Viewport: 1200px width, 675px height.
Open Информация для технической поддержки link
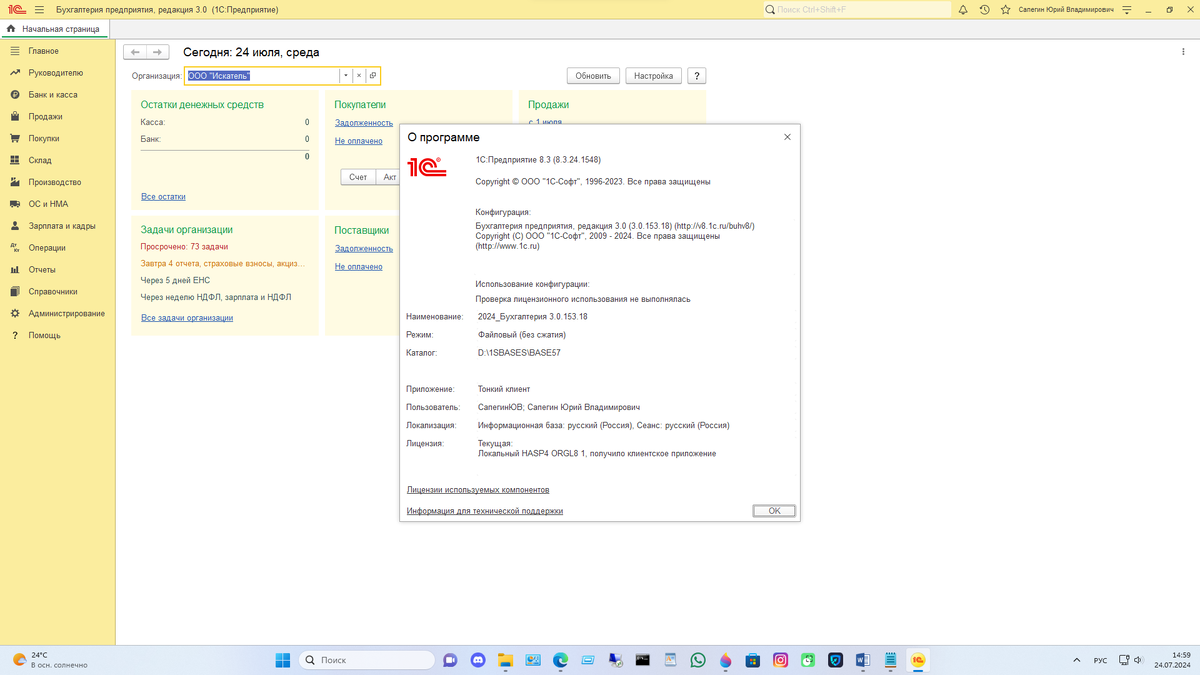click(485, 511)
